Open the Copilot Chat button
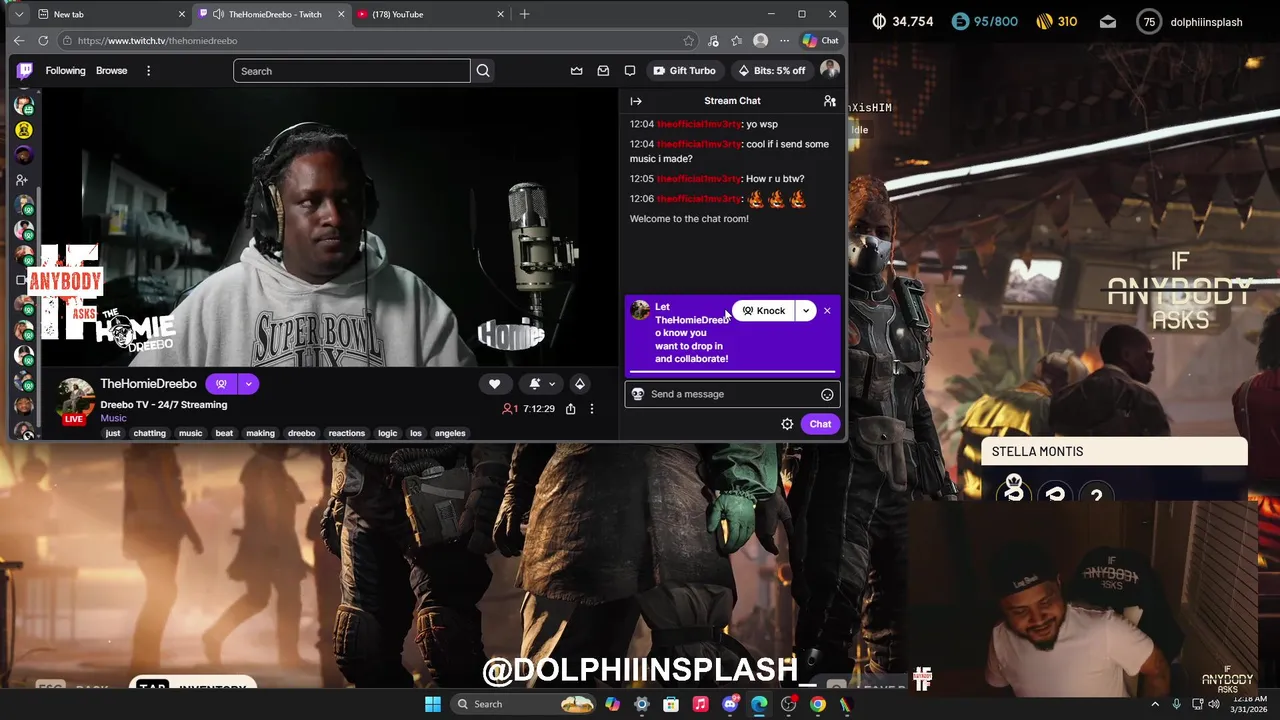The image size is (1280, 720). [x=821, y=41]
